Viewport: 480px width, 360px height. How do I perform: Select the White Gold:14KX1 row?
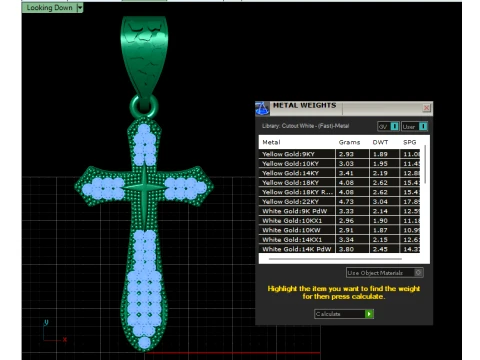(x=339, y=240)
